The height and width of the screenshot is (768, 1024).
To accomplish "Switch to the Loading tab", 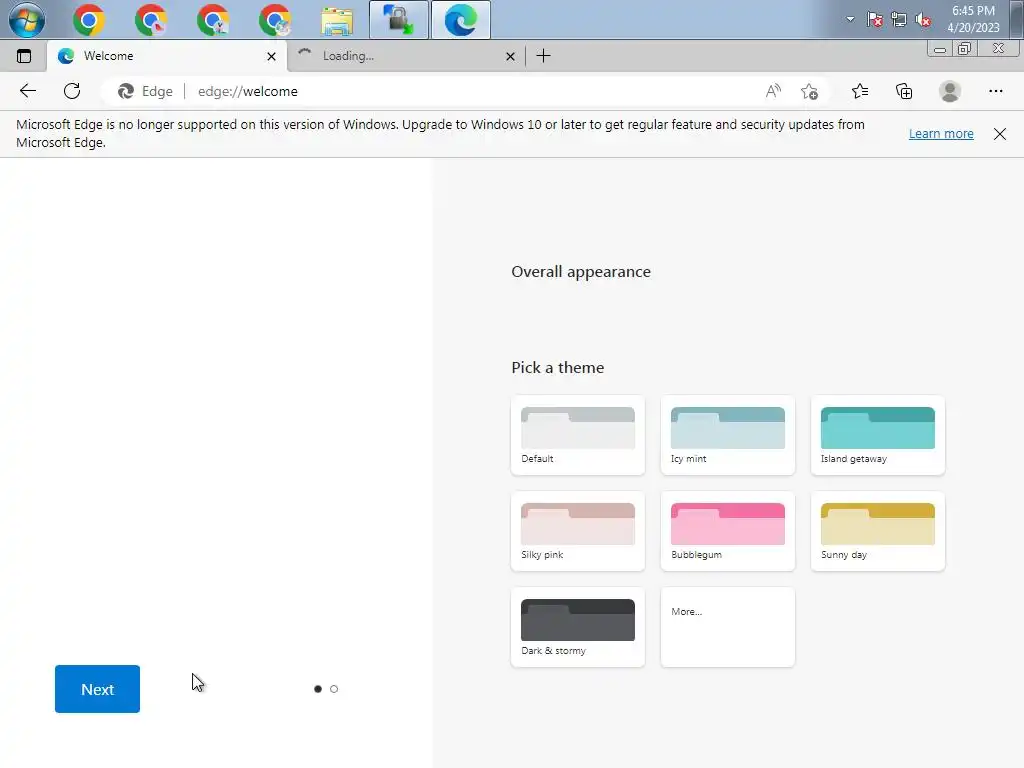I will tap(406, 56).
